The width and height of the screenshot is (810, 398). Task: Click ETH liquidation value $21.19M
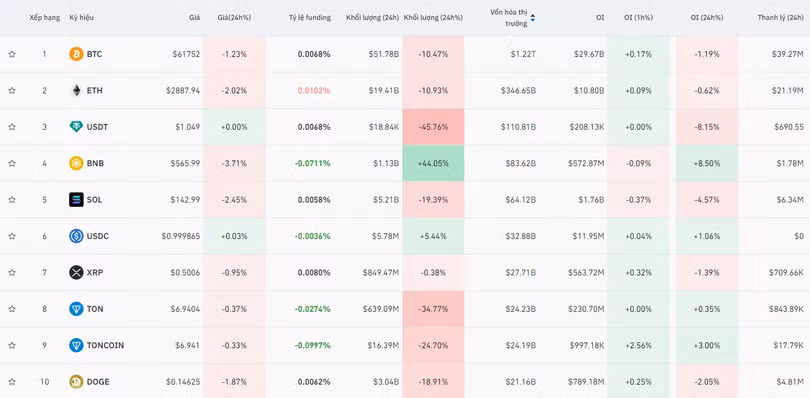pos(789,90)
